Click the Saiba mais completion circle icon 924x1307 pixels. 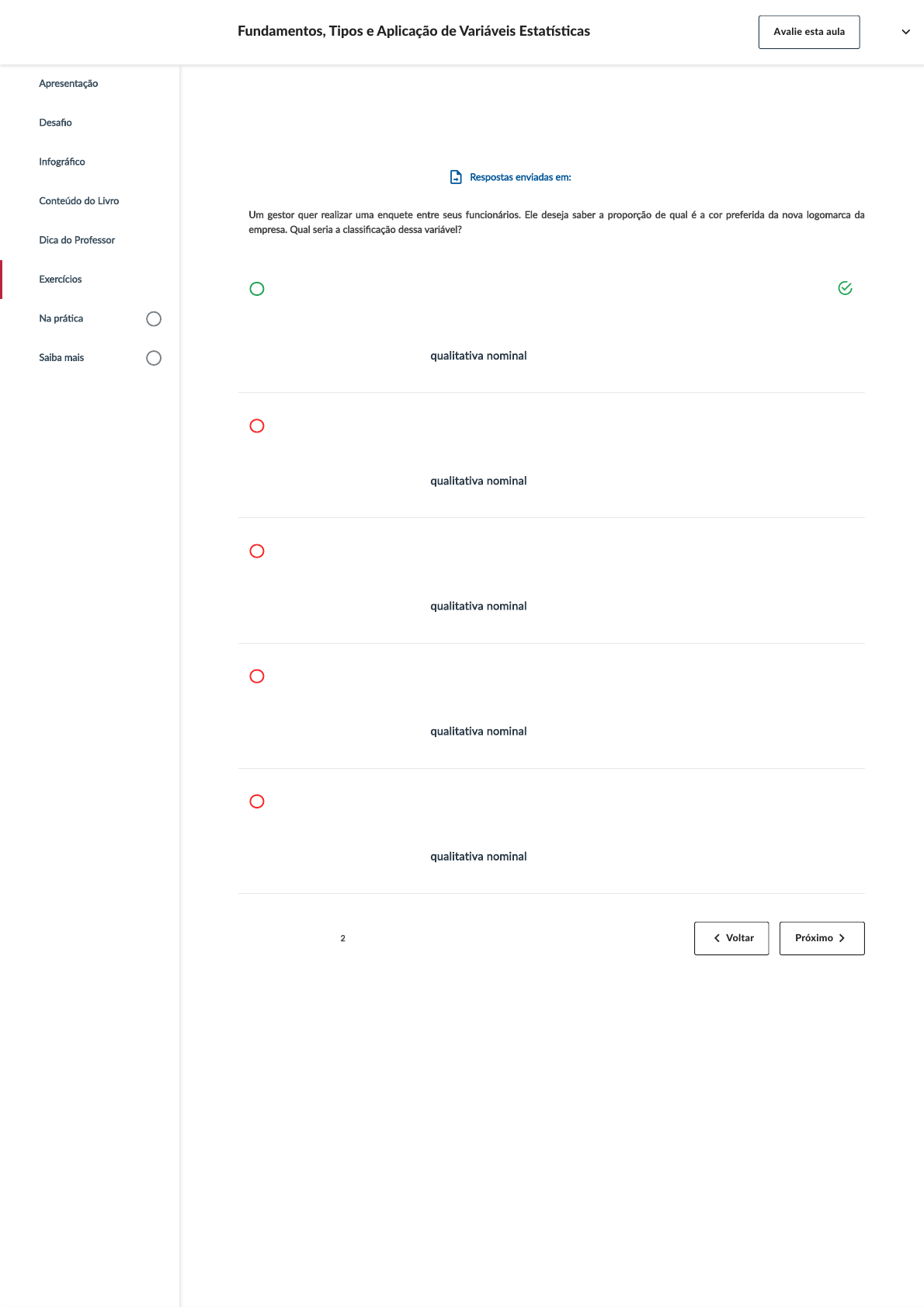(x=154, y=358)
